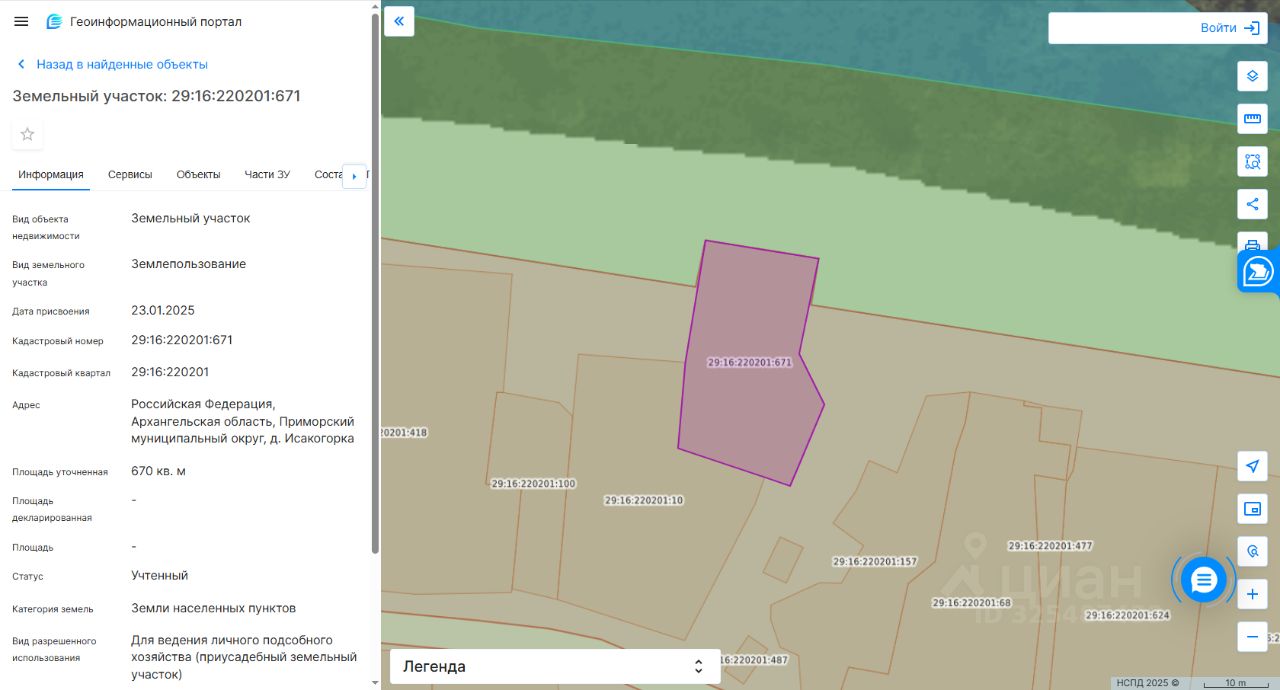Click the side panel vertical scrollbar
Image resolution: width=1280 pixels, height=690 pixels.
(375, 283)
